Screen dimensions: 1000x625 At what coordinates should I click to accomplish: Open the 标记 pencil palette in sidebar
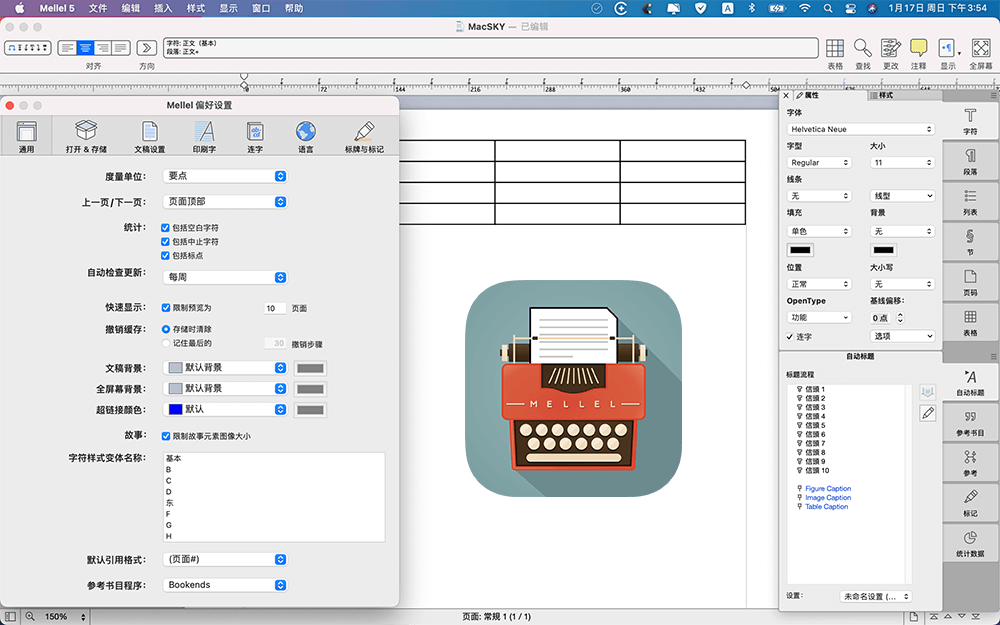[x=970, y=503]
